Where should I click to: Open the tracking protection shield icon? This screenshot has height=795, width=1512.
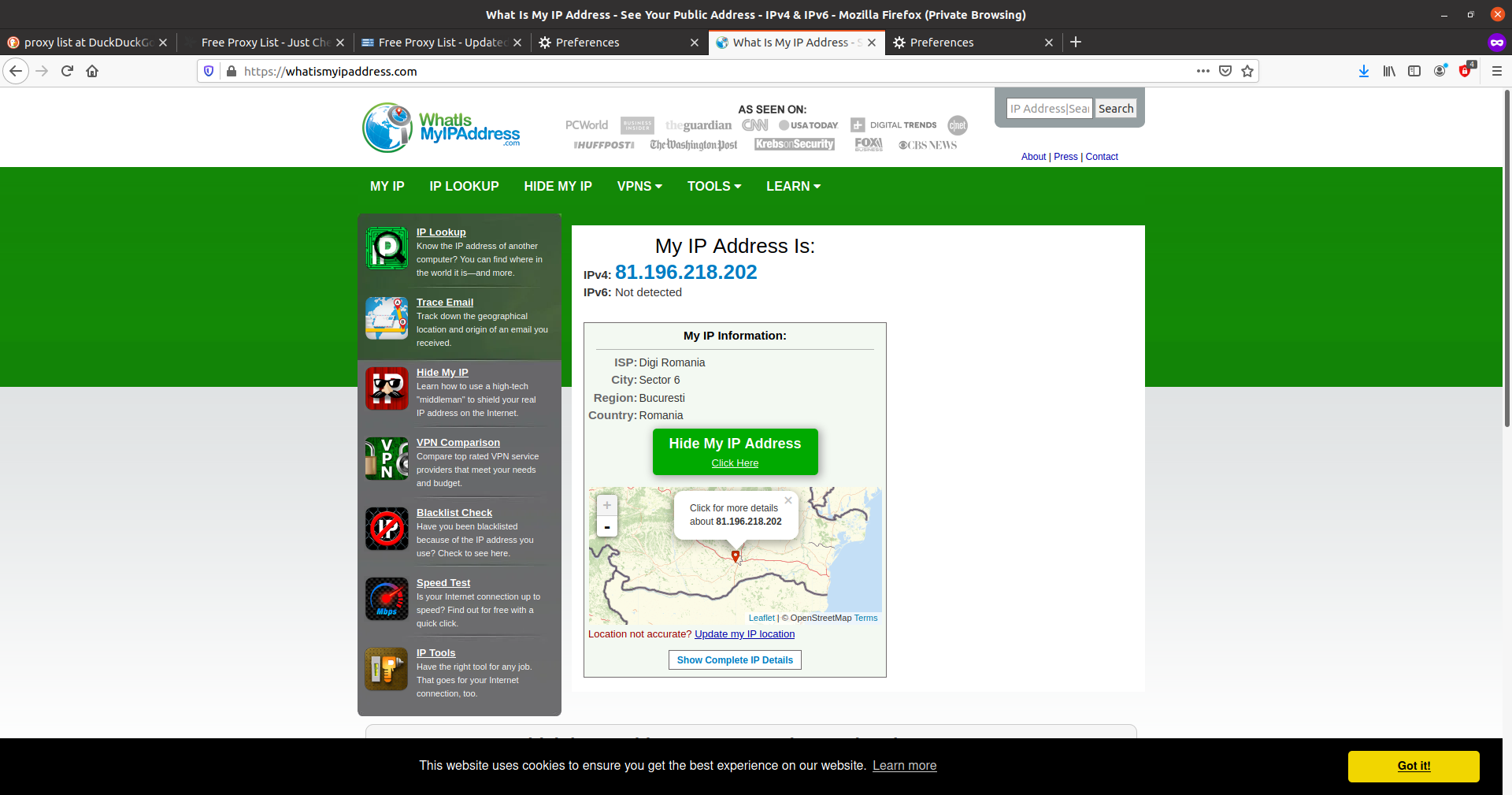[x=209, y=71]
